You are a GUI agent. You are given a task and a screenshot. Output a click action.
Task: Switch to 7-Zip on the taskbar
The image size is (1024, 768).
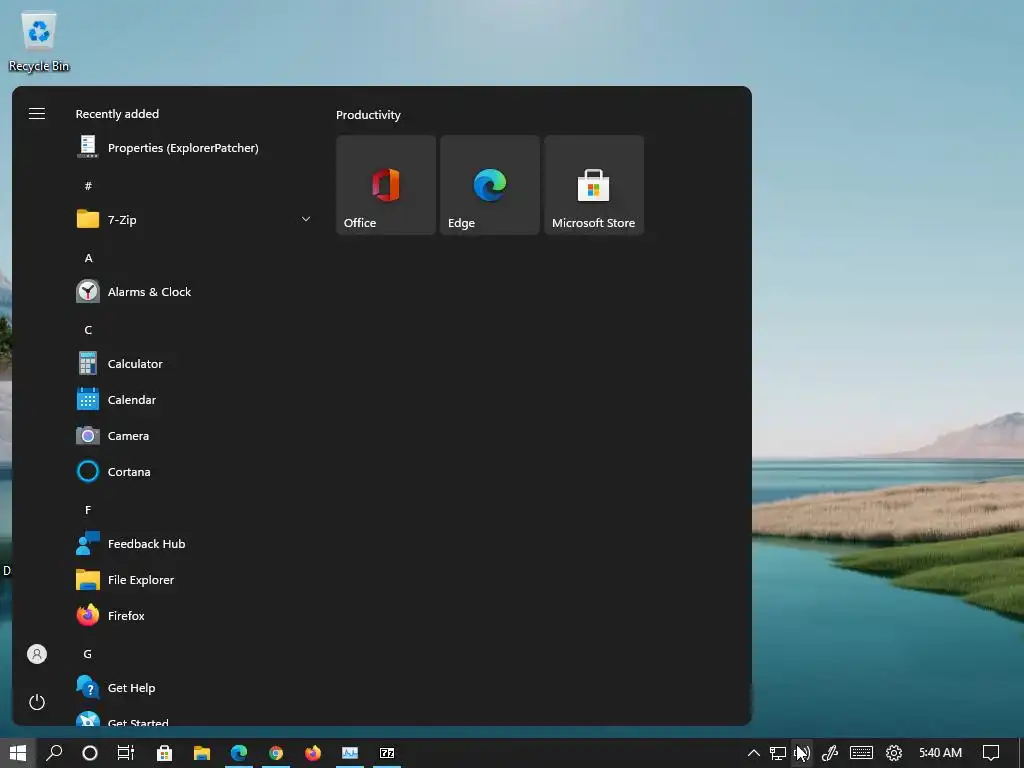click(x=387, y=753)
